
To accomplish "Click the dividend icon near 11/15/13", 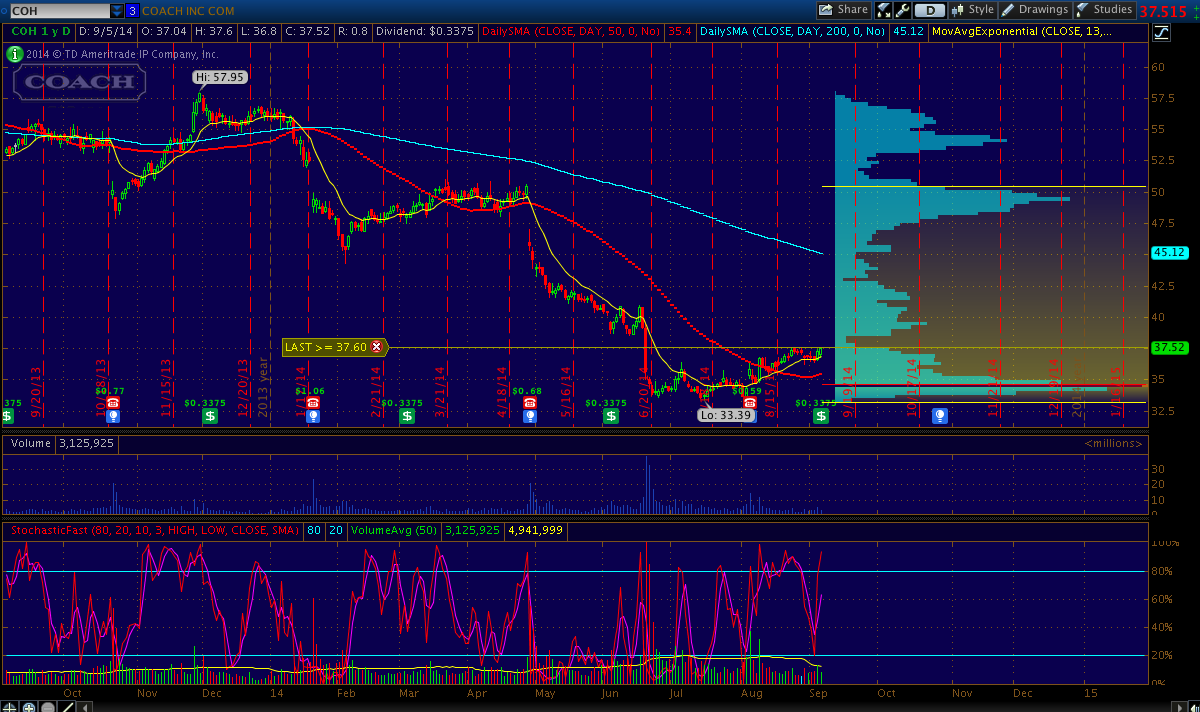I will pyautogui.click(x=209, y=415).
